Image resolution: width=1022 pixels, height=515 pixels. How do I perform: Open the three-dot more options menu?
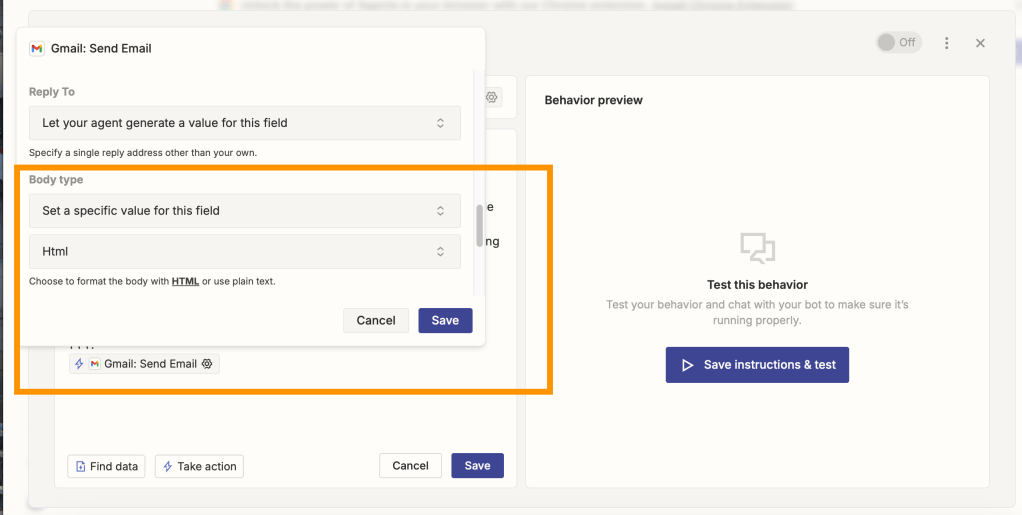click(947, 43)
